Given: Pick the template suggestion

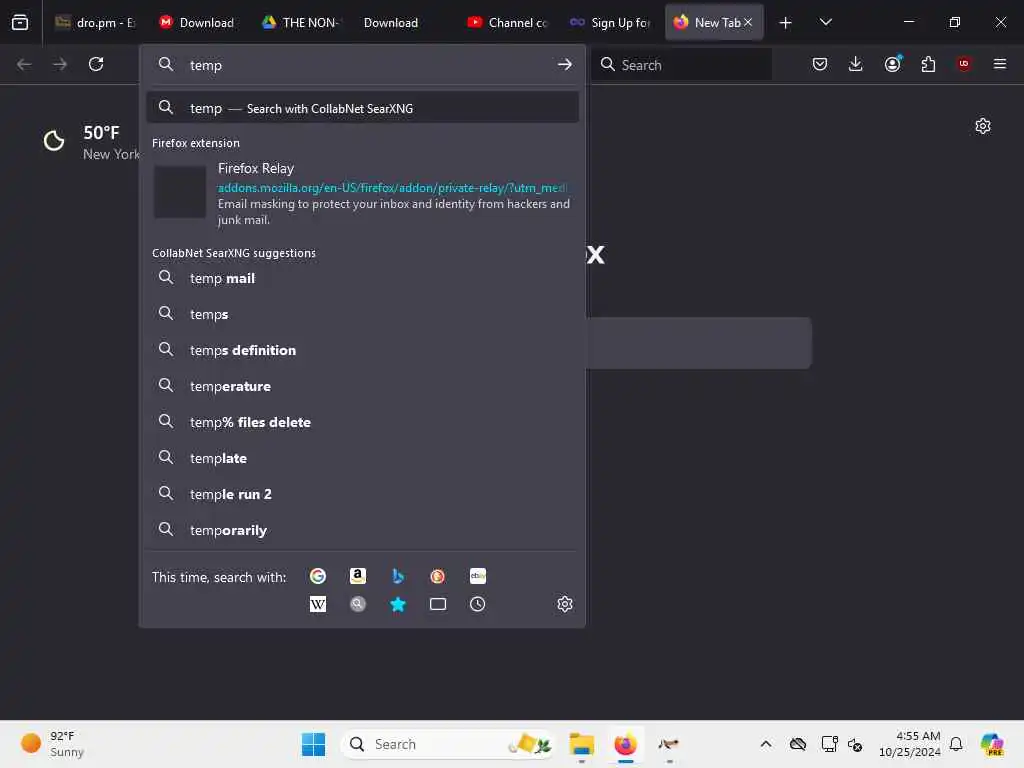Looking at the screenshot, I should 362,458.
